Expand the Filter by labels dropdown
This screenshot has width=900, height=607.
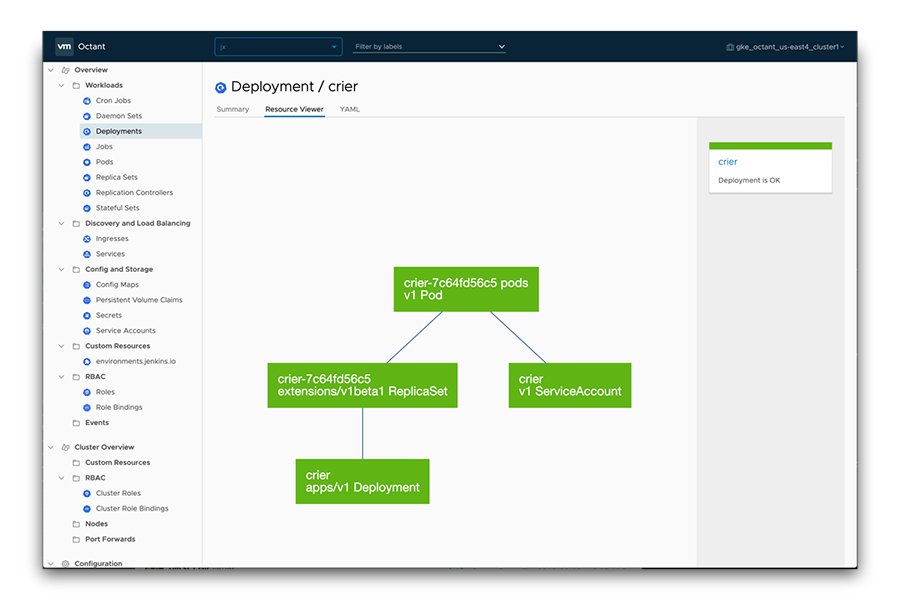coord(428,46)
